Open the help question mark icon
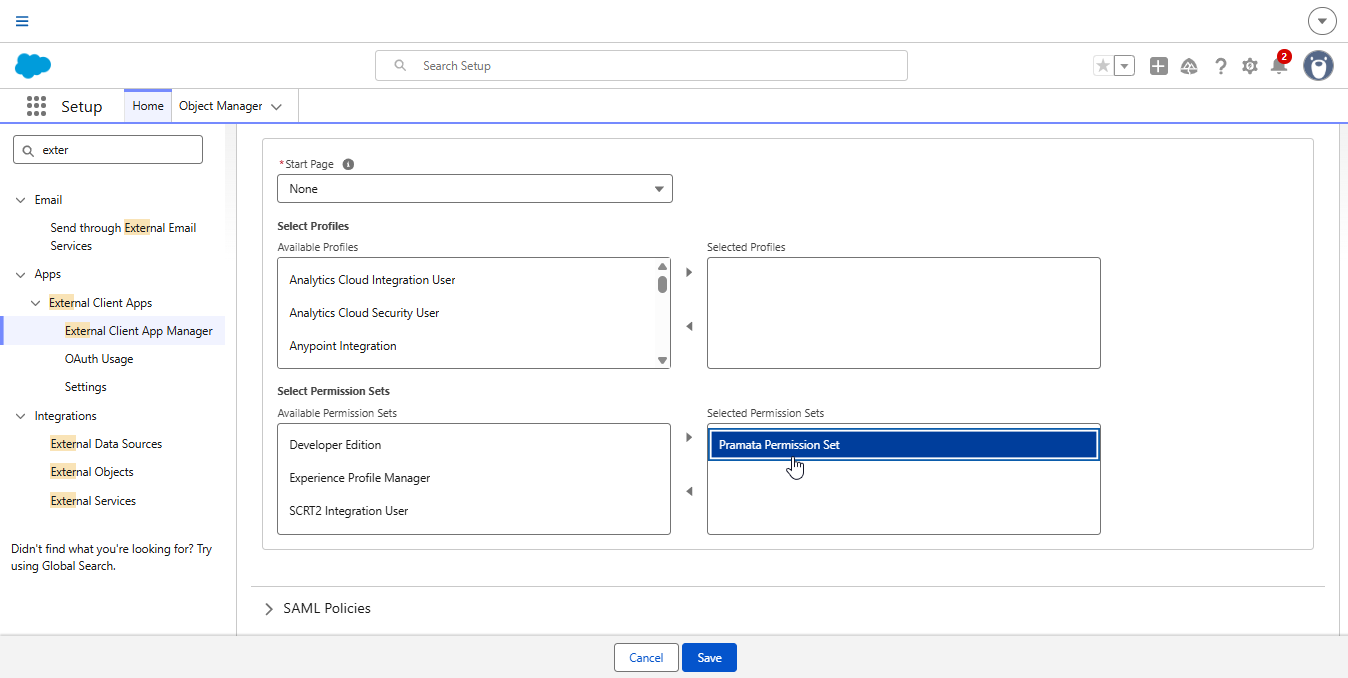Screen dimensions: 1348x678 [x=1220, y=66]
